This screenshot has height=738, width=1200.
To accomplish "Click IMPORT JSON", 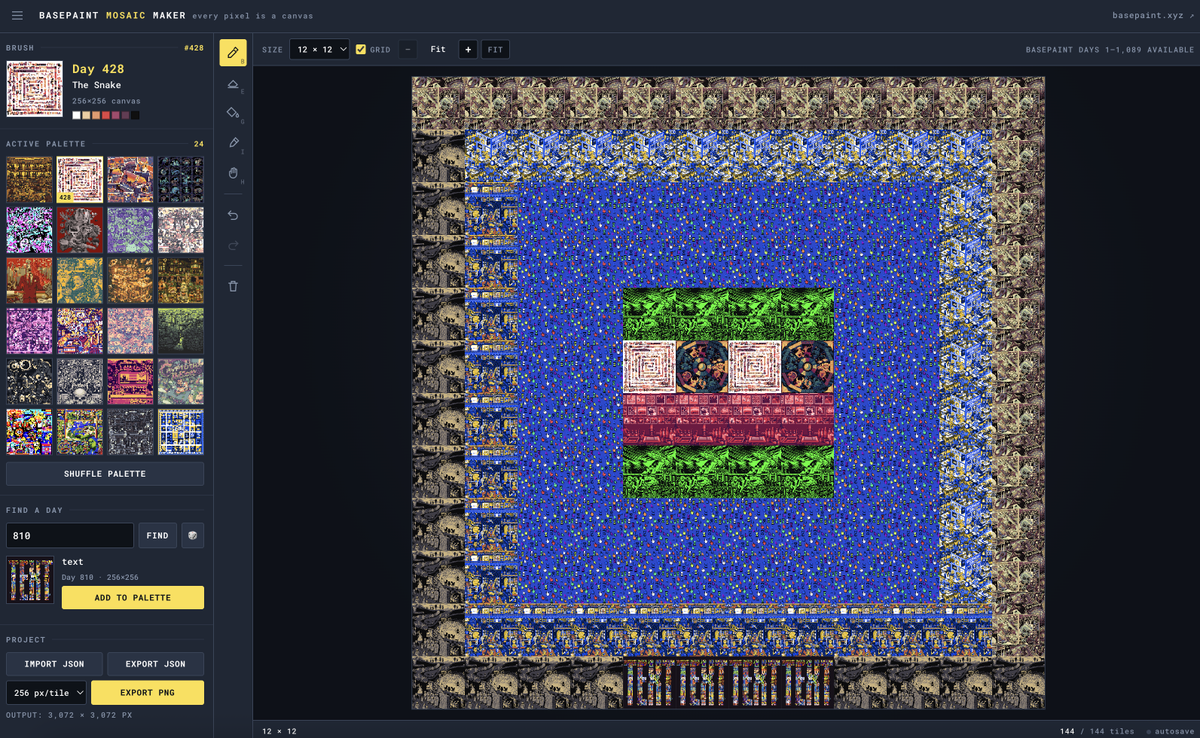I will pyautogui.click(x=54, y=664).
